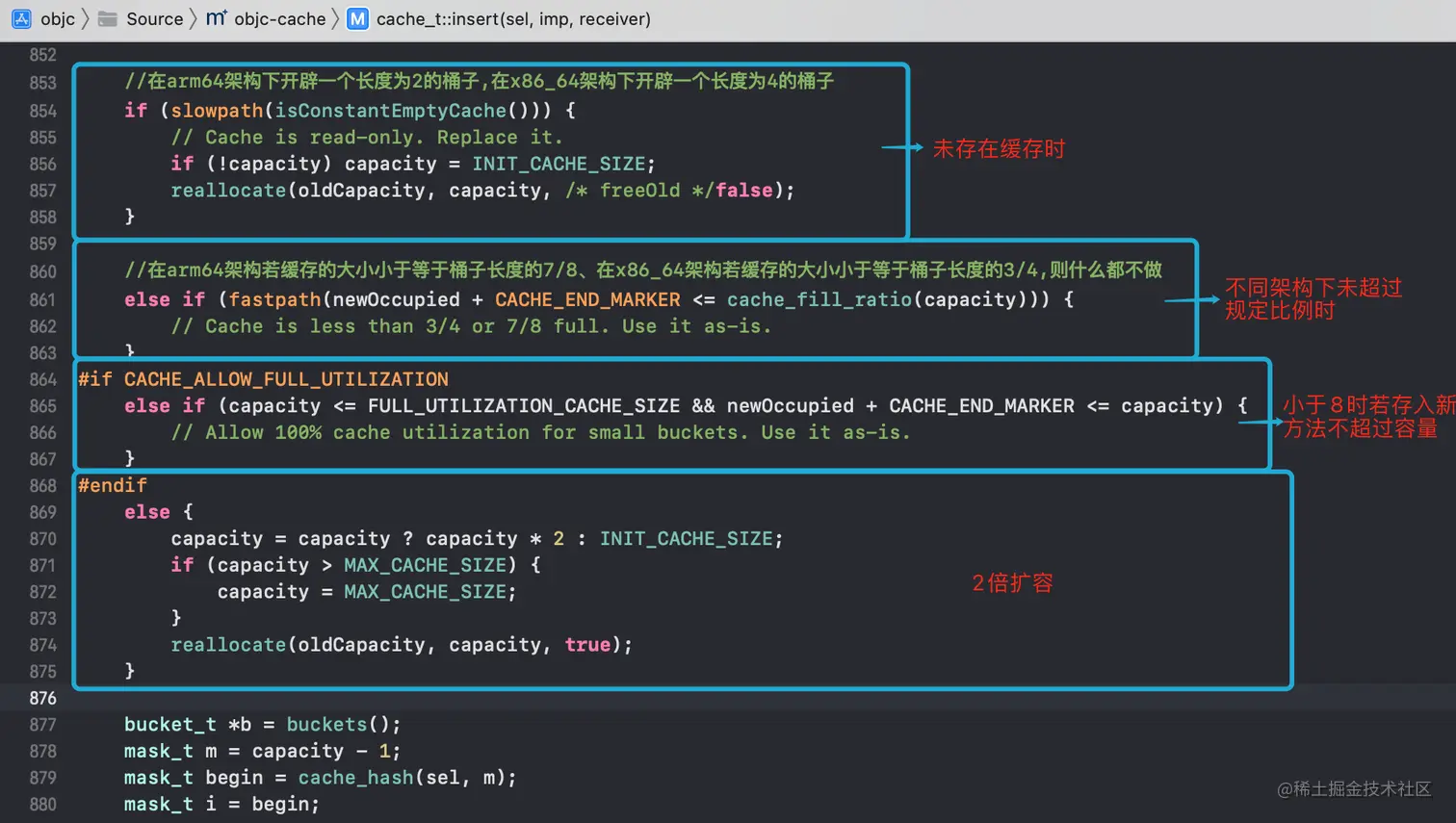Viewport: 1456px width, 823px height.
Task: Click the fastpath call on line 861
Action: click(274, 299)
